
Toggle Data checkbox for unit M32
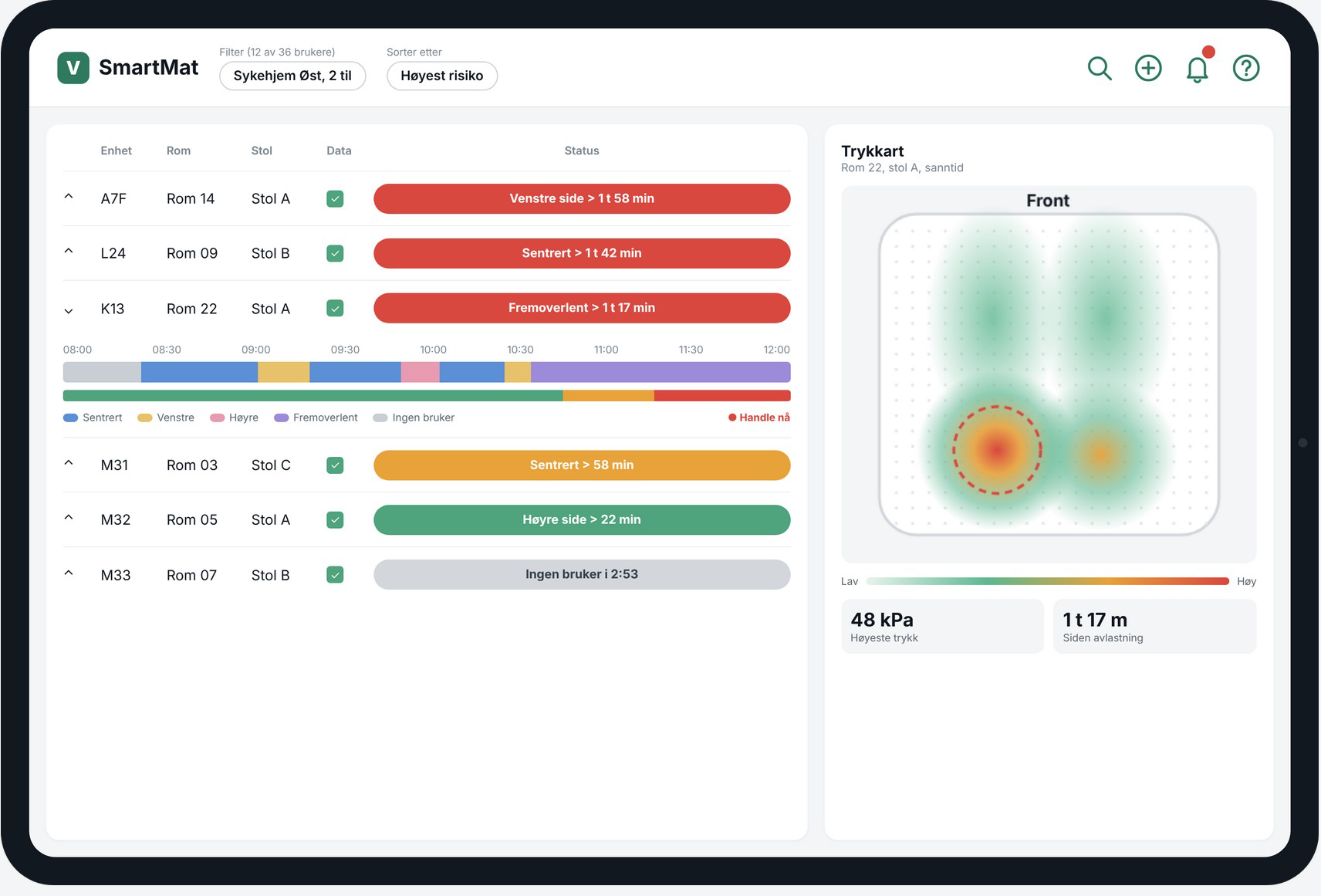tap(335, 519)
